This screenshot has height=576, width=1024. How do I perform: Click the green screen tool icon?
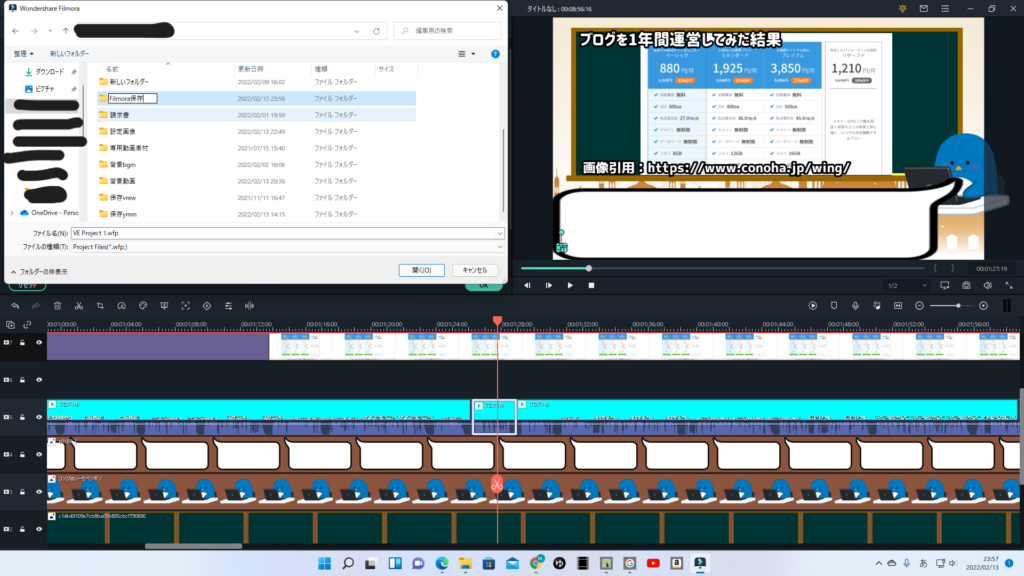click(x=164, y=306)
